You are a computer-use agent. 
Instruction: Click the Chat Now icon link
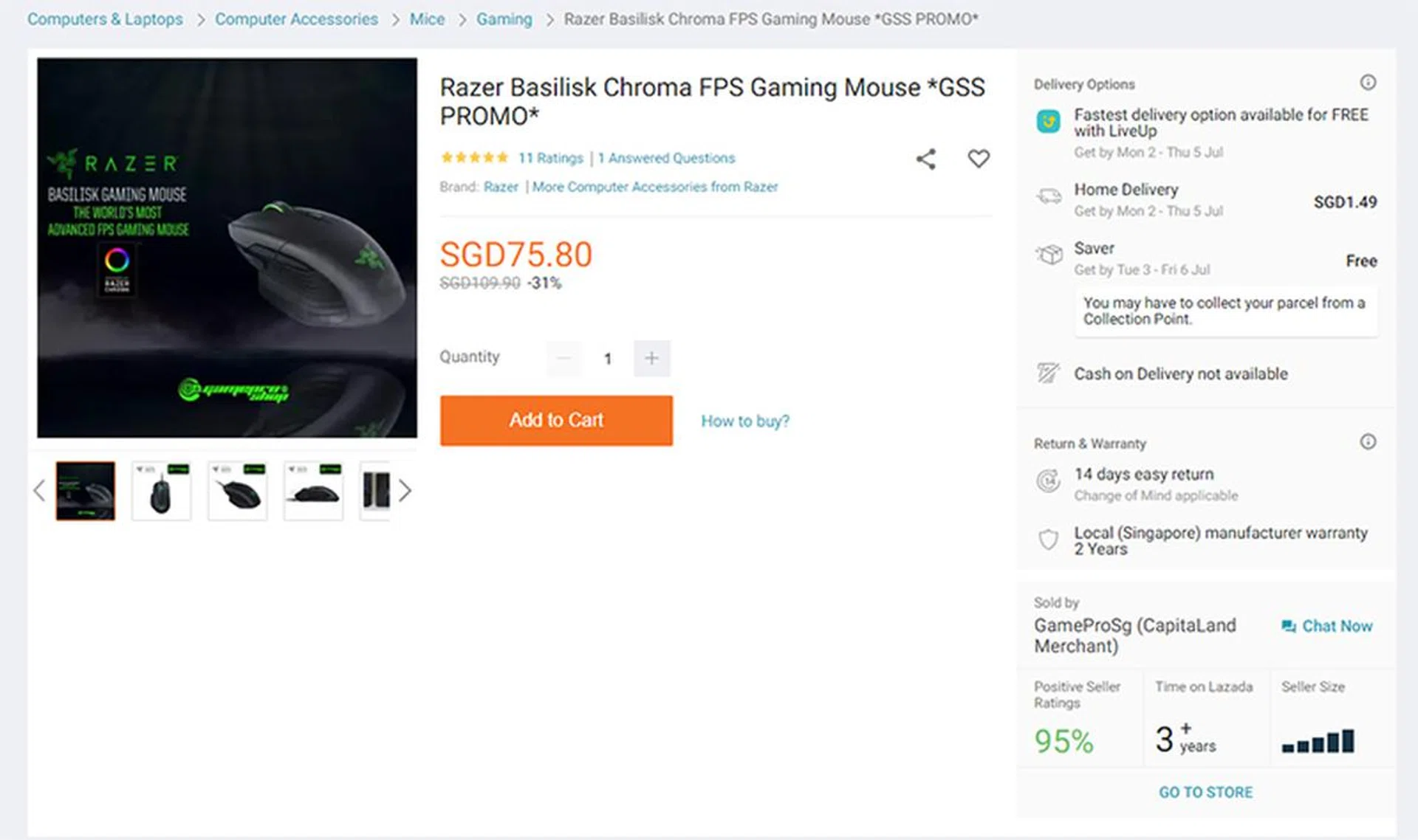coord(1326,626)
